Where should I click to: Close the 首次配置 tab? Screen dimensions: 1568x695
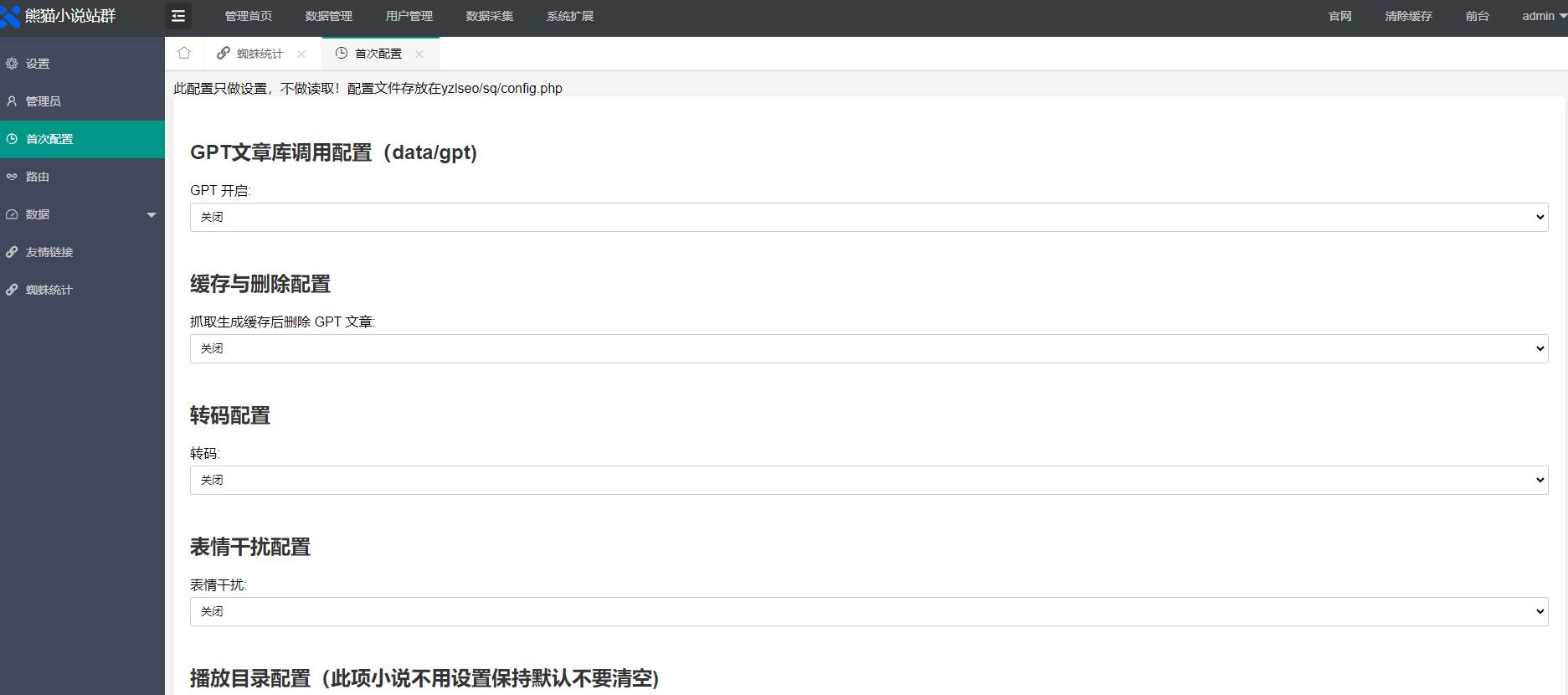click(x=419, y=54)
